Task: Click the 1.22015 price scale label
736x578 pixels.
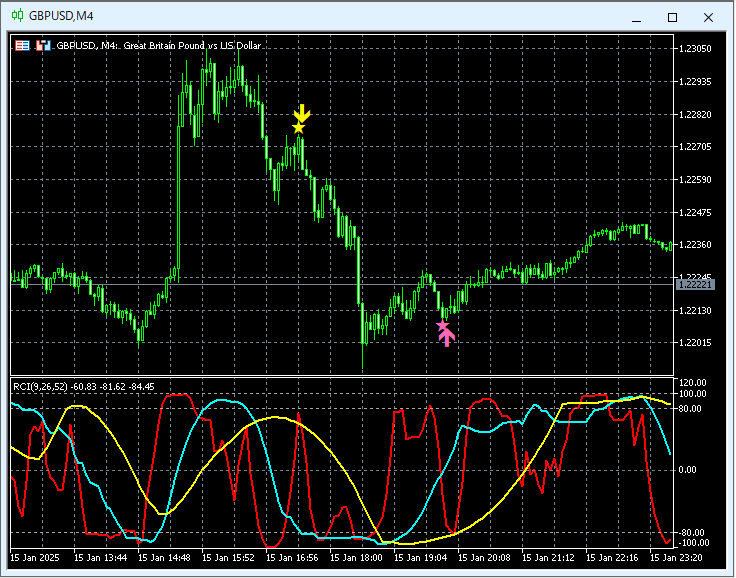Action: [x=695, y=343]
